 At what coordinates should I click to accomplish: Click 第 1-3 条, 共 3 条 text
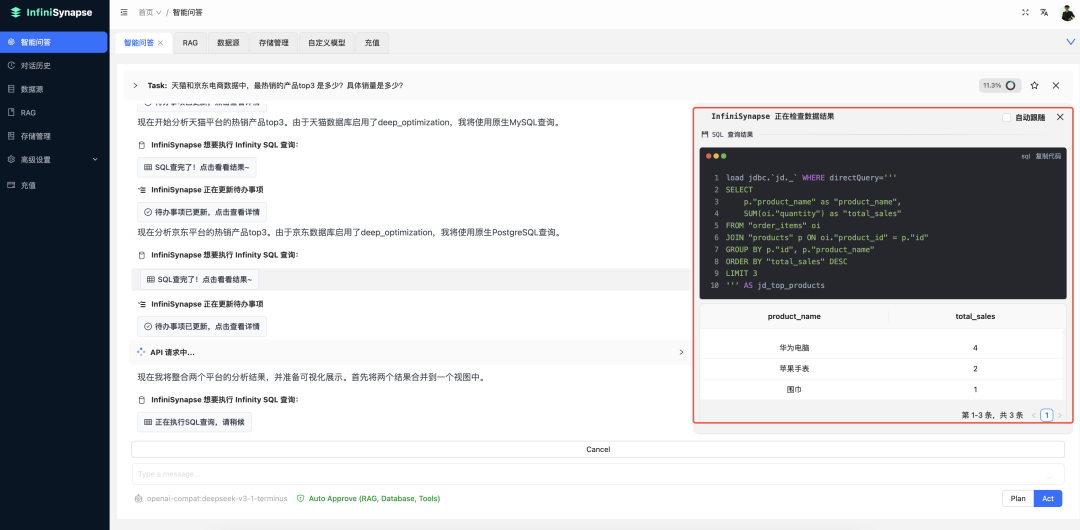(x=992, y=416)
